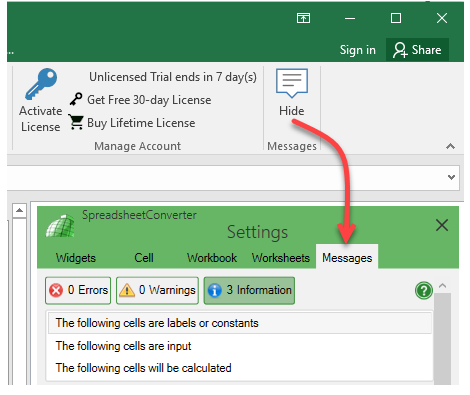Expand the formula bar dropdown arrow
The image size is (470, 395).
[451, 177]
